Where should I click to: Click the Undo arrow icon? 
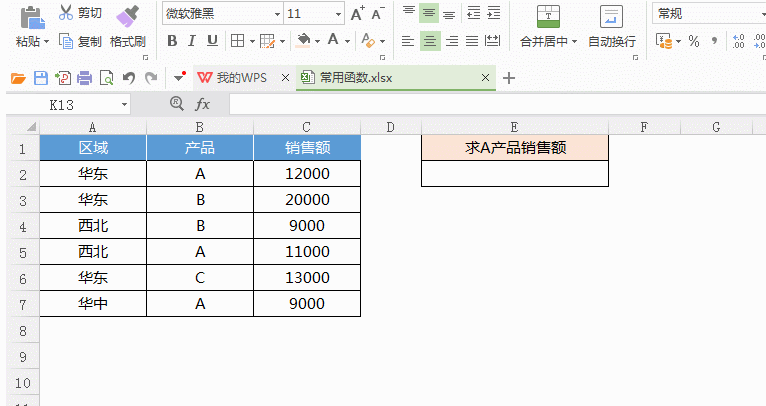(127, 78)
